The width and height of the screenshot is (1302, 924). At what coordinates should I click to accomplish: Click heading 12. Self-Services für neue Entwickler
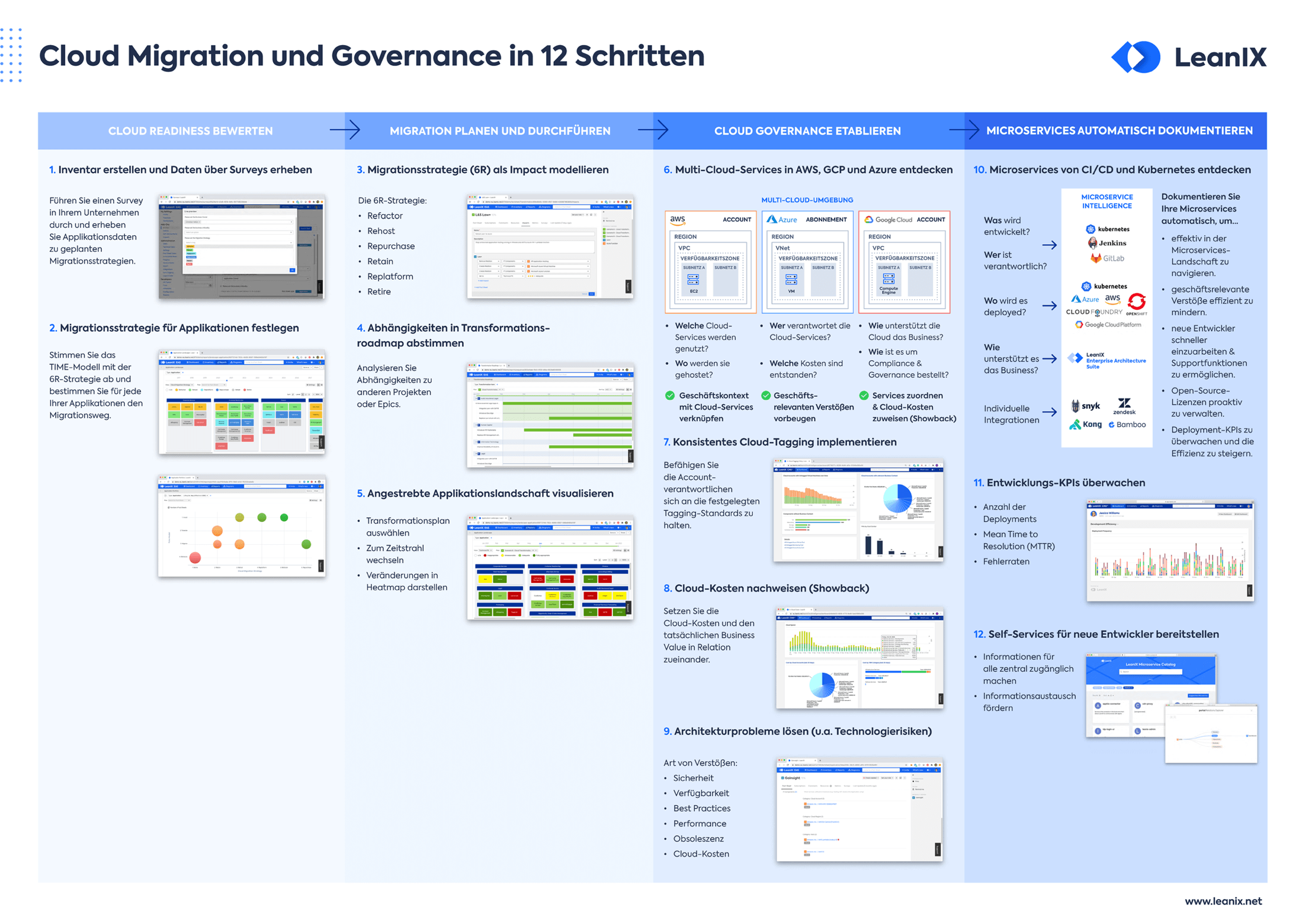click(x=1095, y=634)
